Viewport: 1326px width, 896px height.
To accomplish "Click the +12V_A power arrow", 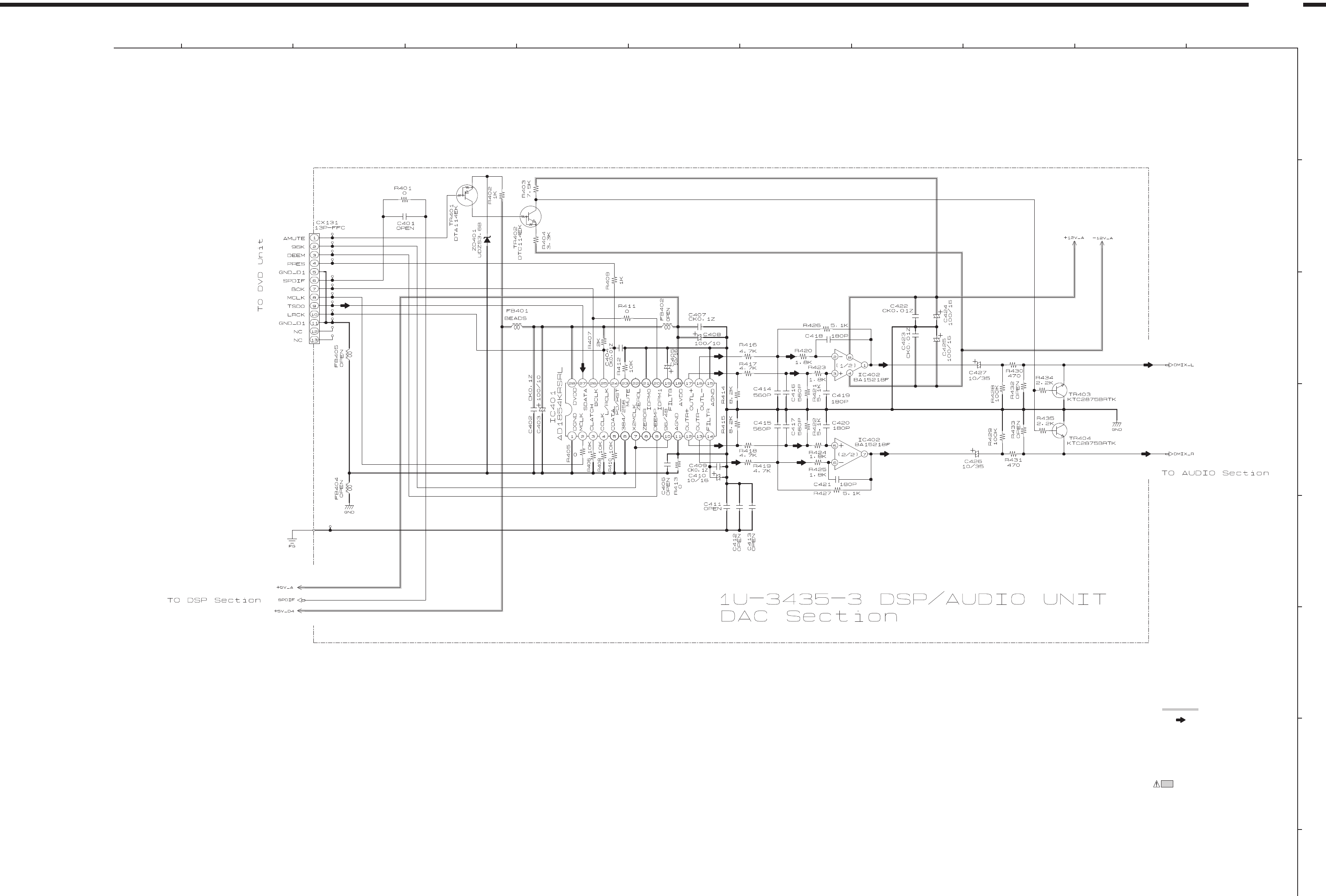I will (1075, 243).
